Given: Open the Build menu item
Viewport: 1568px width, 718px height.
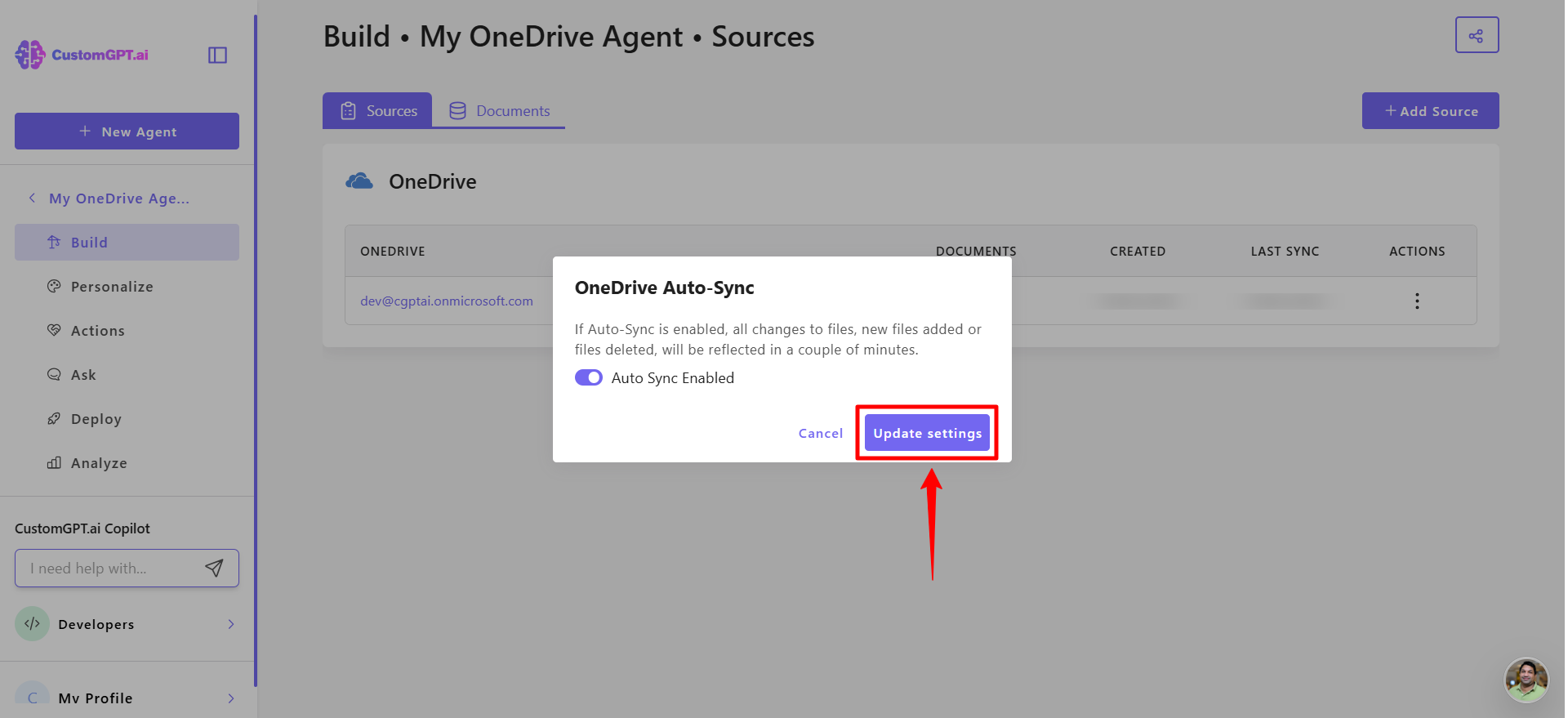Looking at the screenshot, I should coord(127,242).
